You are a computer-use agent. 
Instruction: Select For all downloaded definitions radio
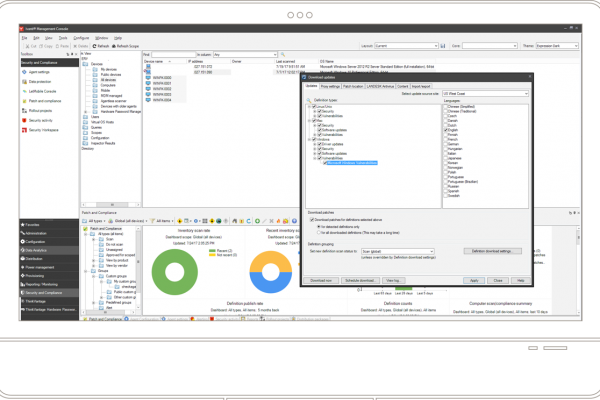[x=318, y=233]
